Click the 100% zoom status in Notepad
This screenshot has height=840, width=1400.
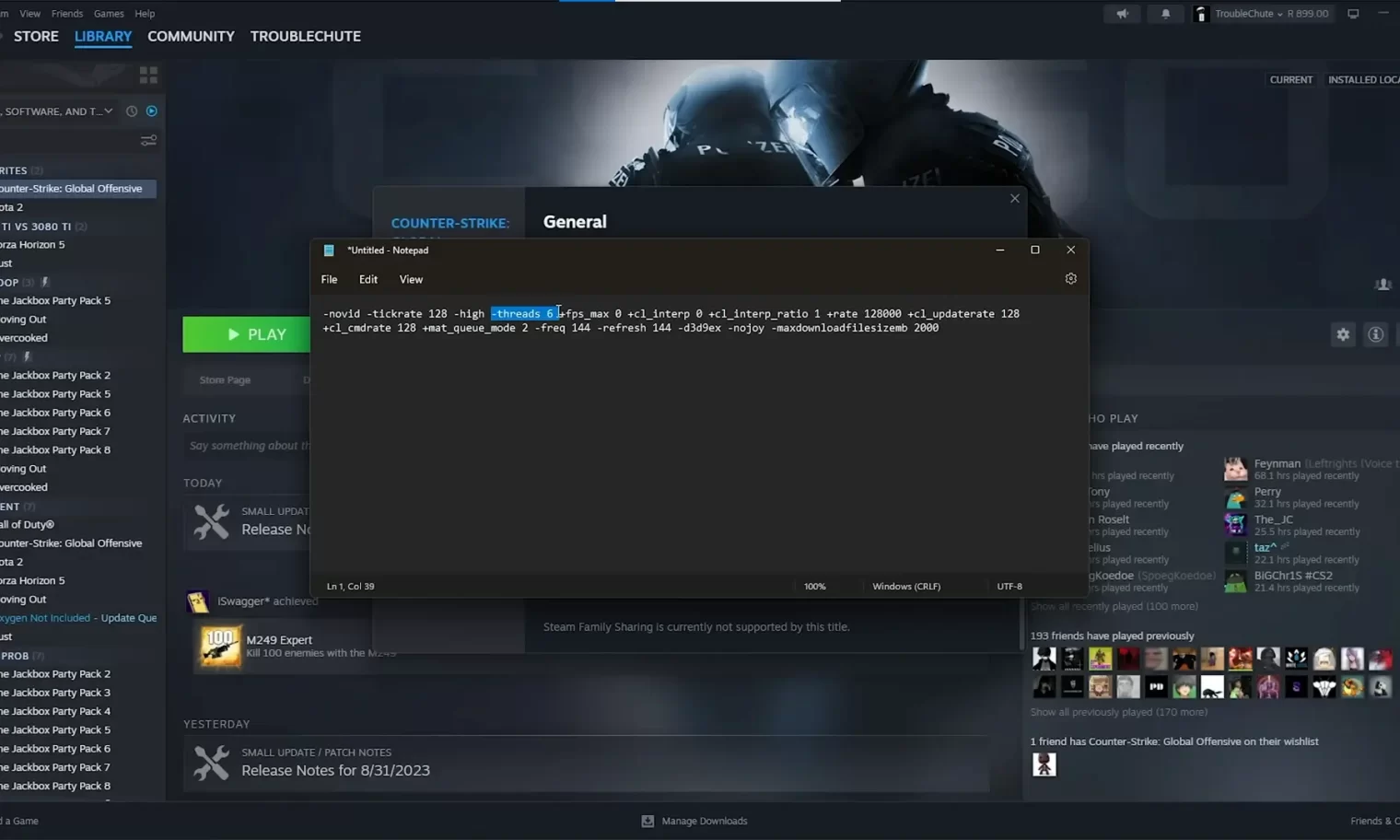[x=815, y=586]
